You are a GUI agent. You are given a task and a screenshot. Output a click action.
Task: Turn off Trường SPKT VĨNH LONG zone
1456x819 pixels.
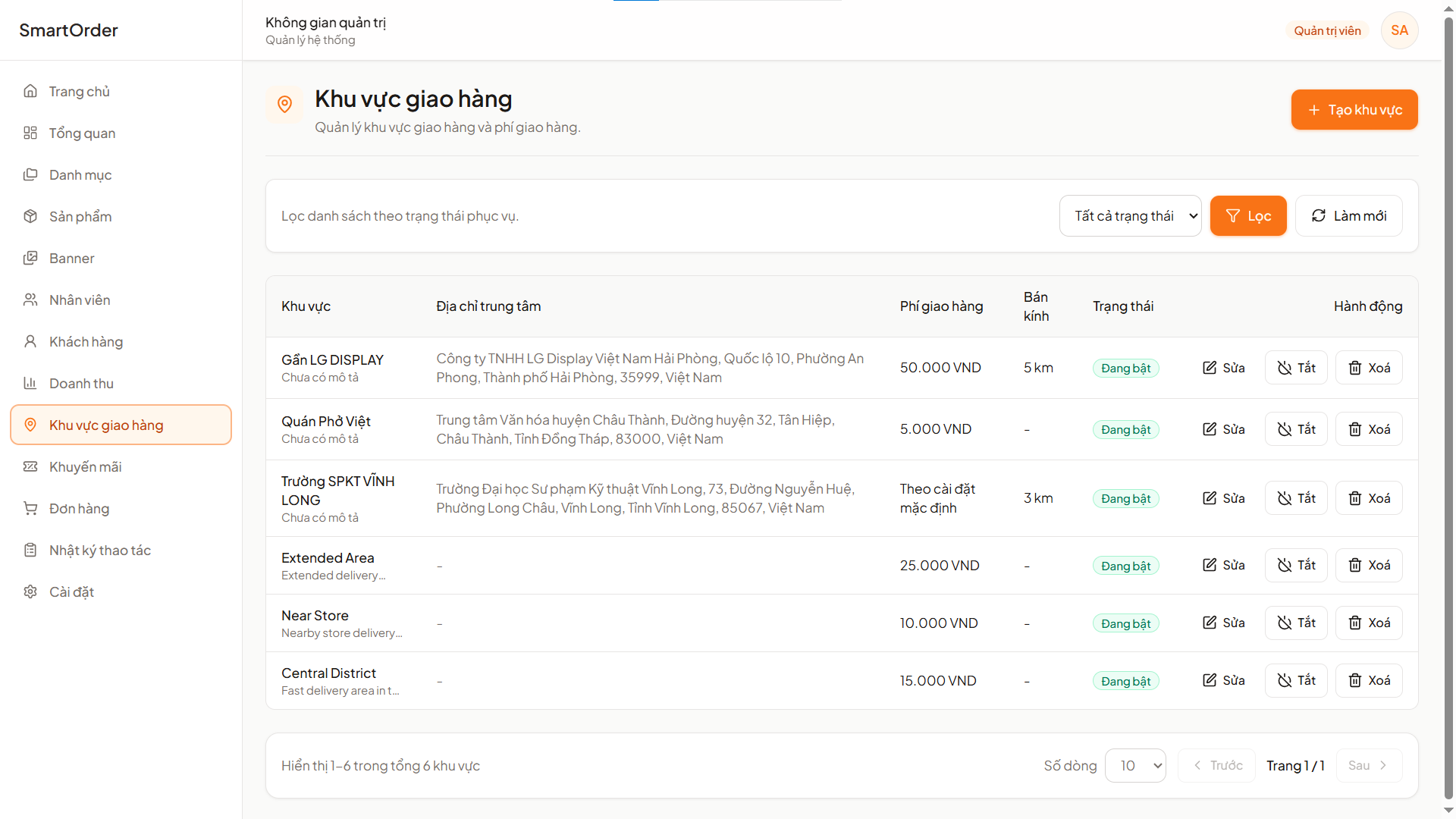click(1296, 498)
